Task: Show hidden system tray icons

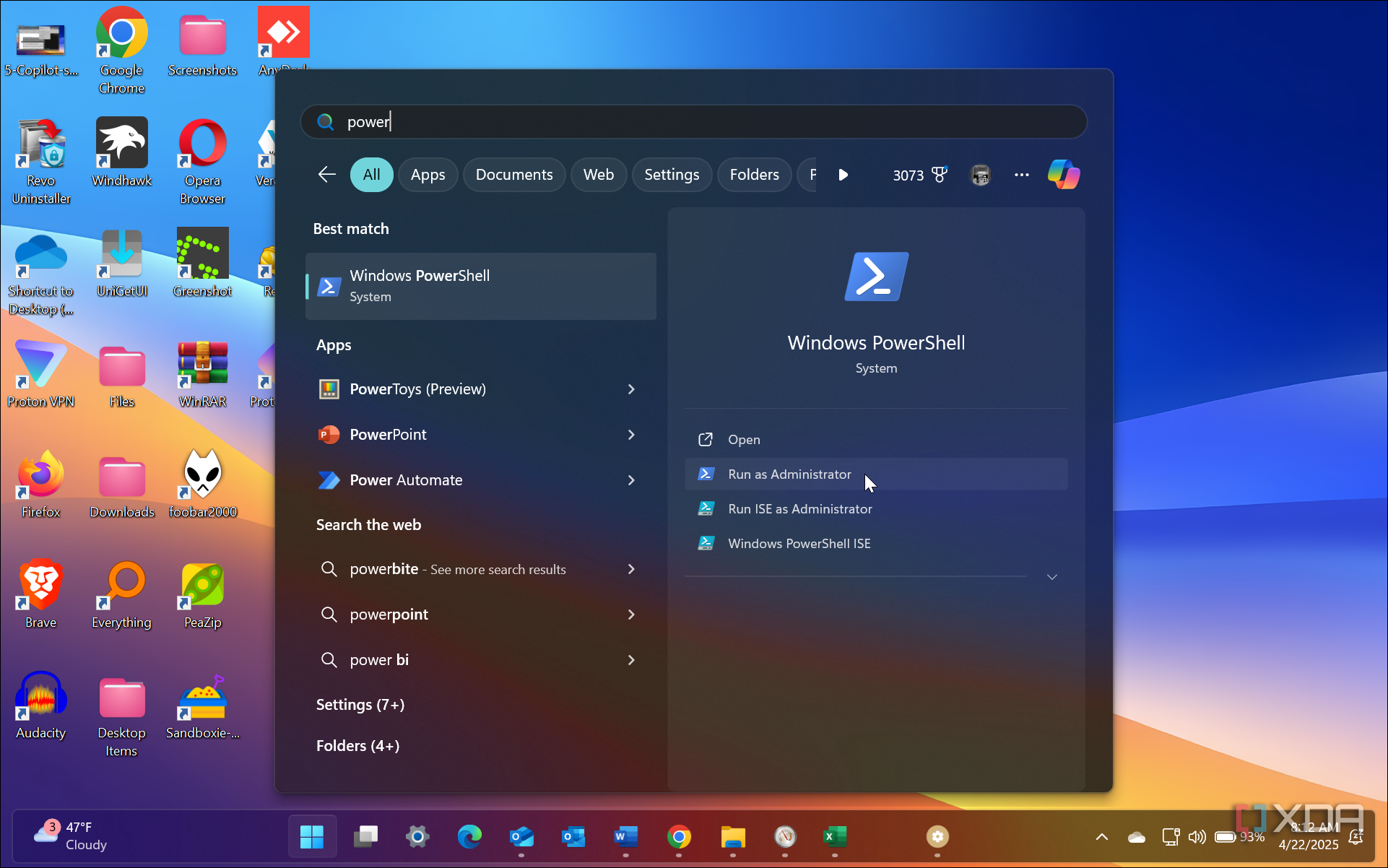Action: [x=1102, y=837]
